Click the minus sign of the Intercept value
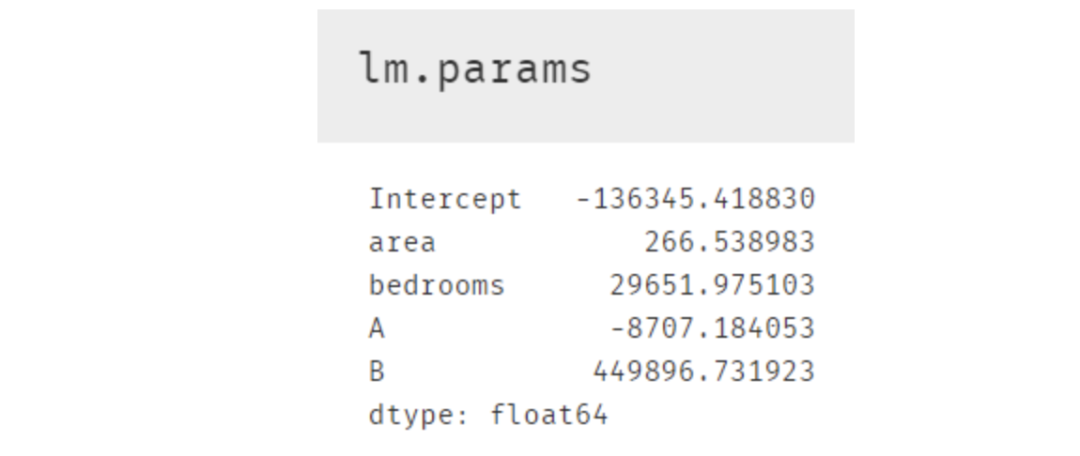1080x456 pixels. [583, 199]
